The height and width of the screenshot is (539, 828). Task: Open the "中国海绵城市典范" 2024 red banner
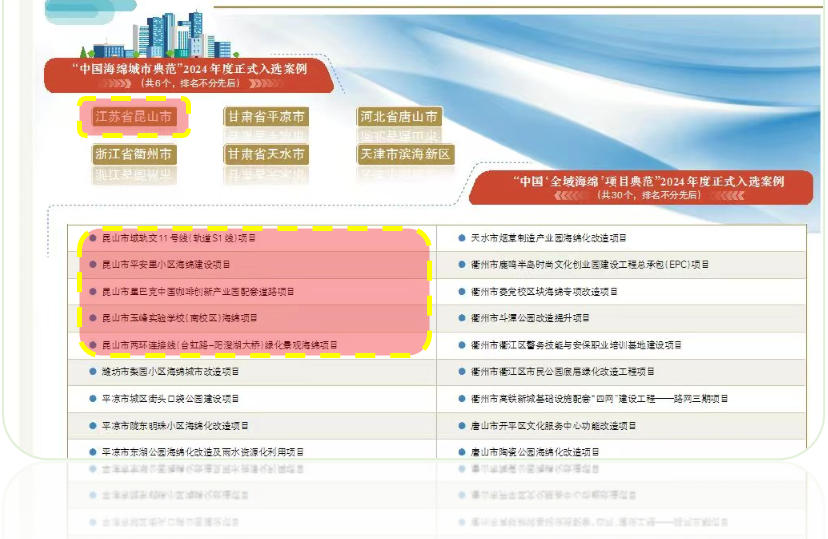click(x=190, y=75)
